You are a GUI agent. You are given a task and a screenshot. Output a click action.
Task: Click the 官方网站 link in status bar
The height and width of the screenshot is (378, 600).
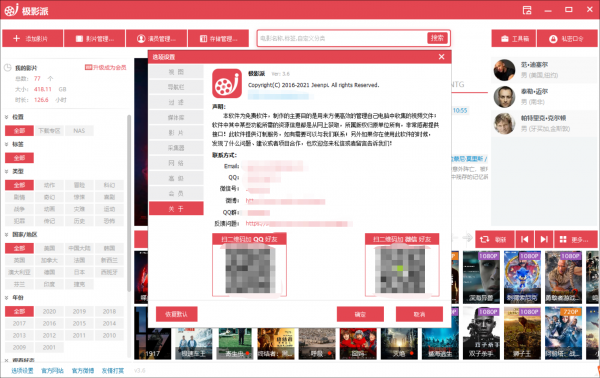(52, 371)
